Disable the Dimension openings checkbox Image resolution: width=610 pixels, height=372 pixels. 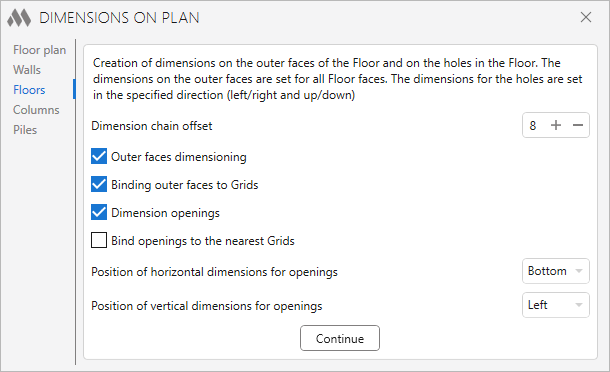pyautogui.click(x=99, y=212)
